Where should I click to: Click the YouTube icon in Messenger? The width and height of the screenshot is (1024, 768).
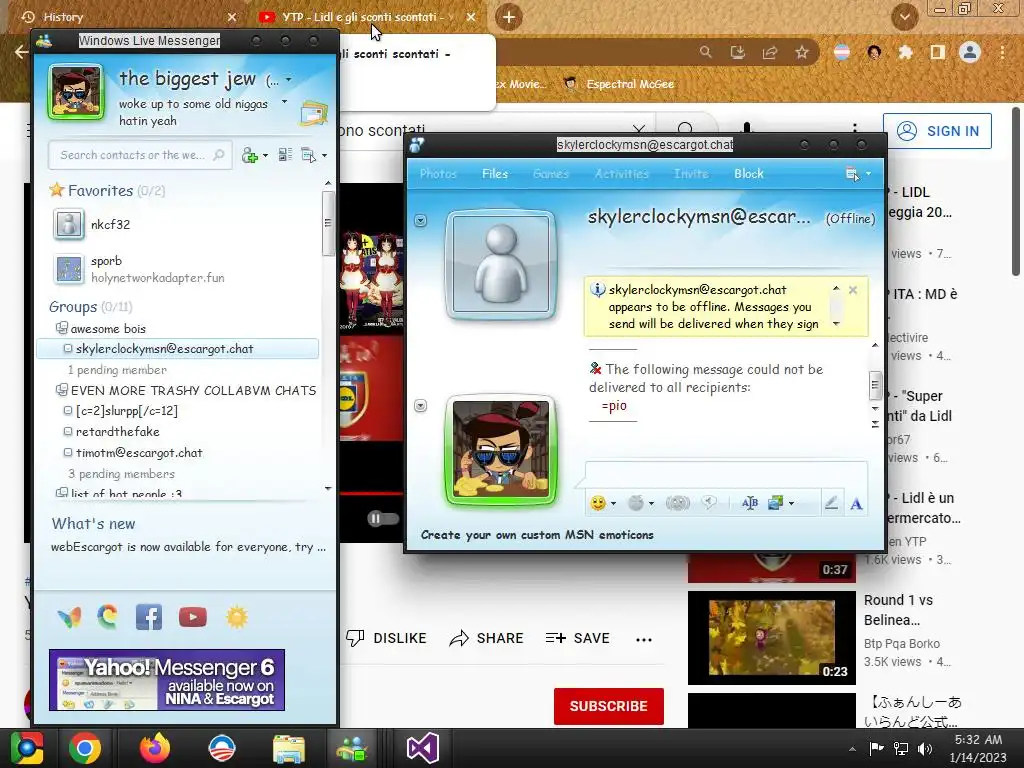(193, 617)
